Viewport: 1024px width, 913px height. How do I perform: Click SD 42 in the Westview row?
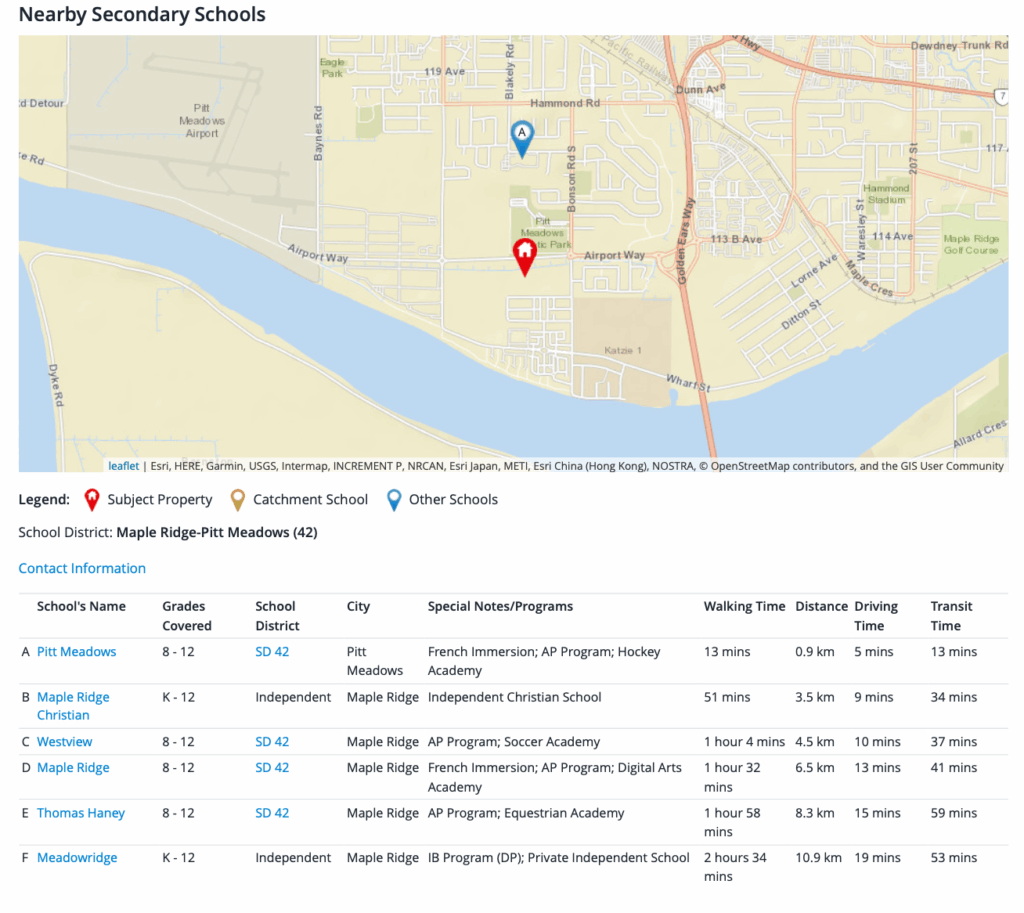pyautogui.click(x=272, y=742)
